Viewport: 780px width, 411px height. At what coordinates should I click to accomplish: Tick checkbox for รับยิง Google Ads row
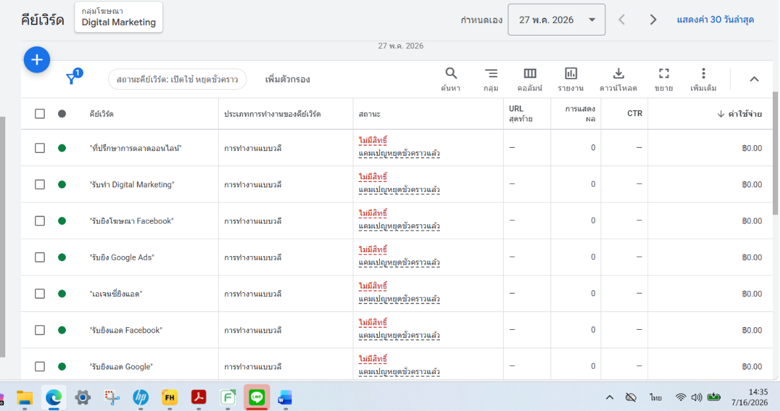(x=40, y=257)
